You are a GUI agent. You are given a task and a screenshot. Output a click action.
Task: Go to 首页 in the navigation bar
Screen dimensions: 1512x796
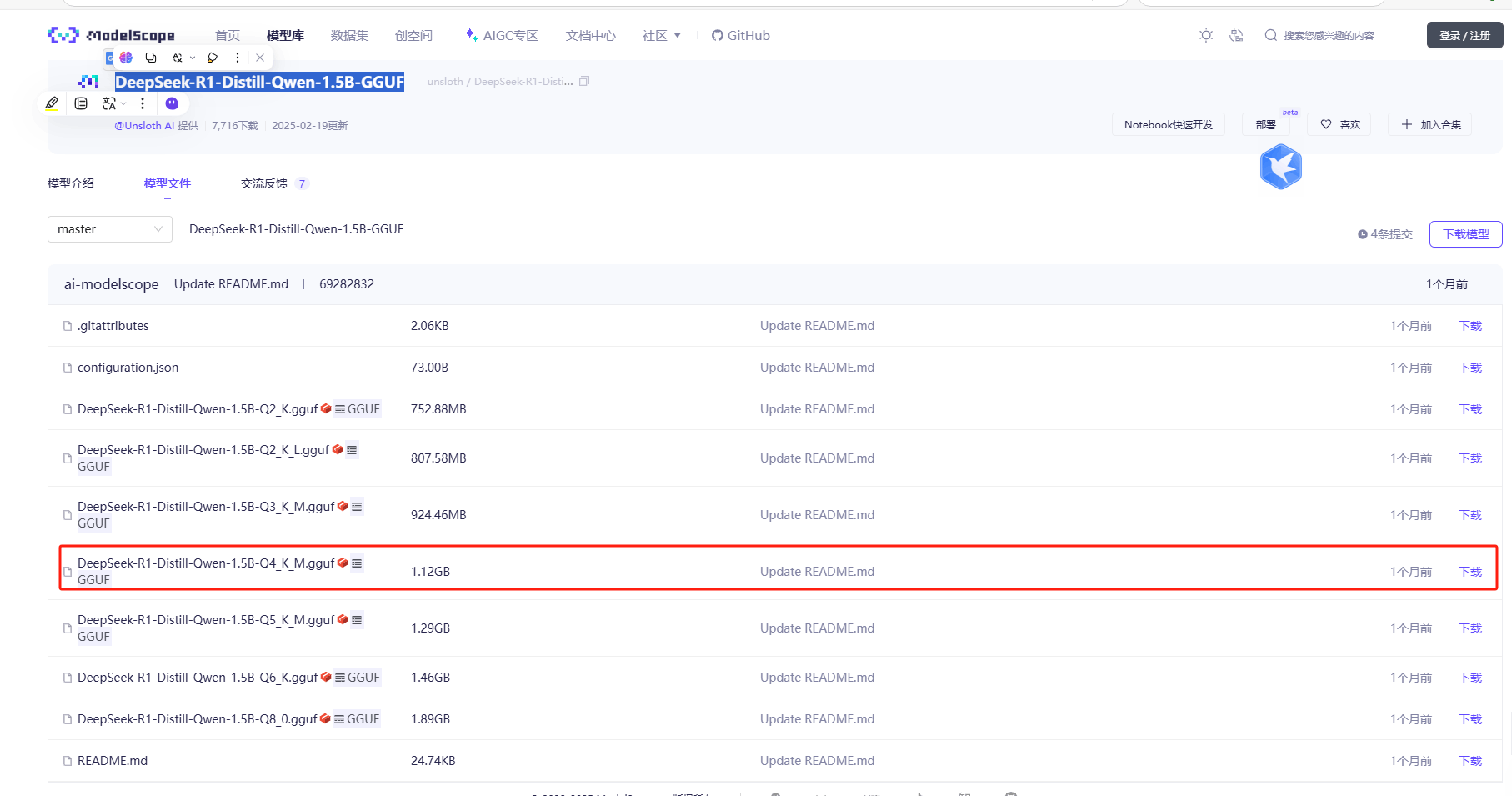click(228, 35)
